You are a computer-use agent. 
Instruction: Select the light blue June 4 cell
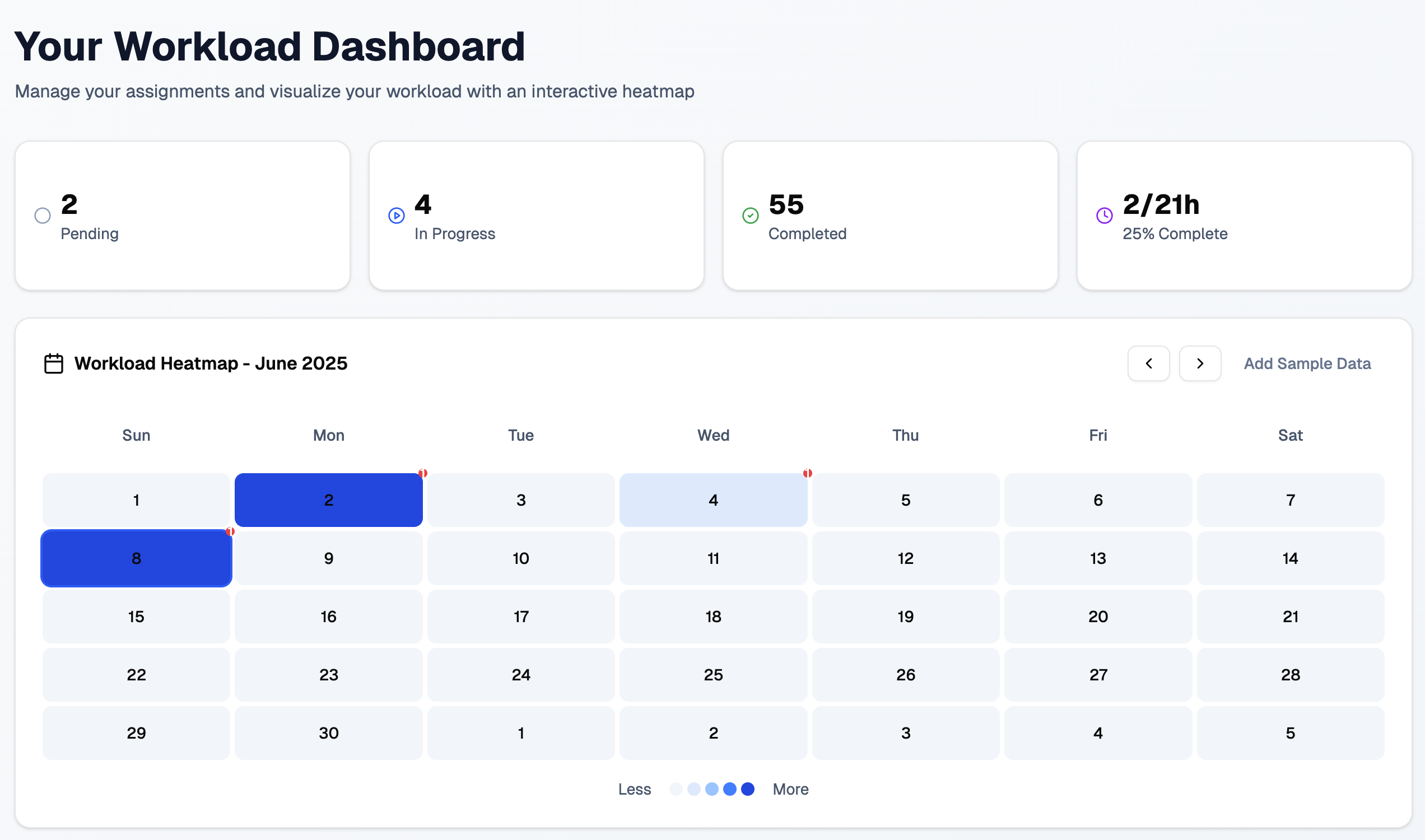(713, 501)
